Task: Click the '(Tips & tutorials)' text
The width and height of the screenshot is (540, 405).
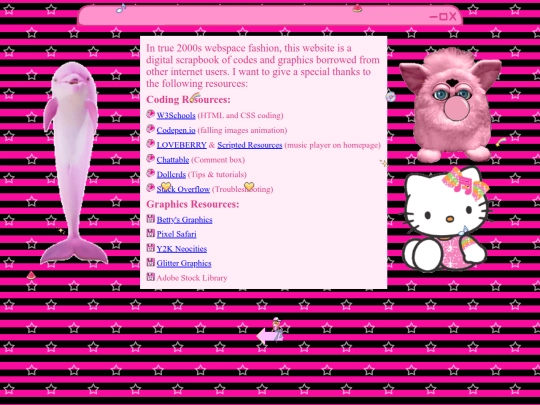Action: point(217,175)
